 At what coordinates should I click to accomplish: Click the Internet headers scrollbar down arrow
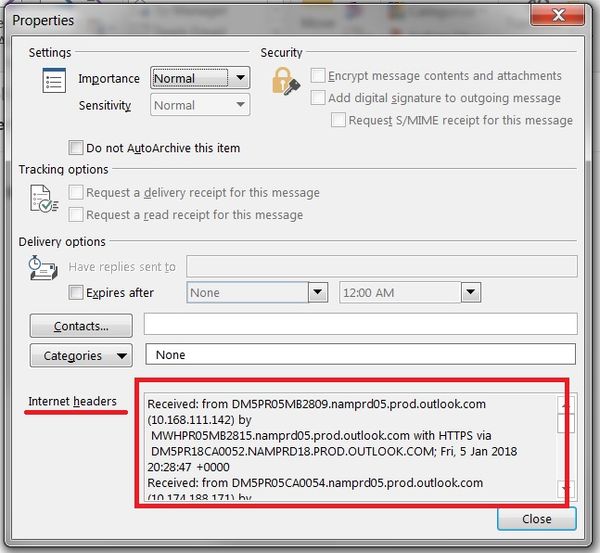[566, 489]
